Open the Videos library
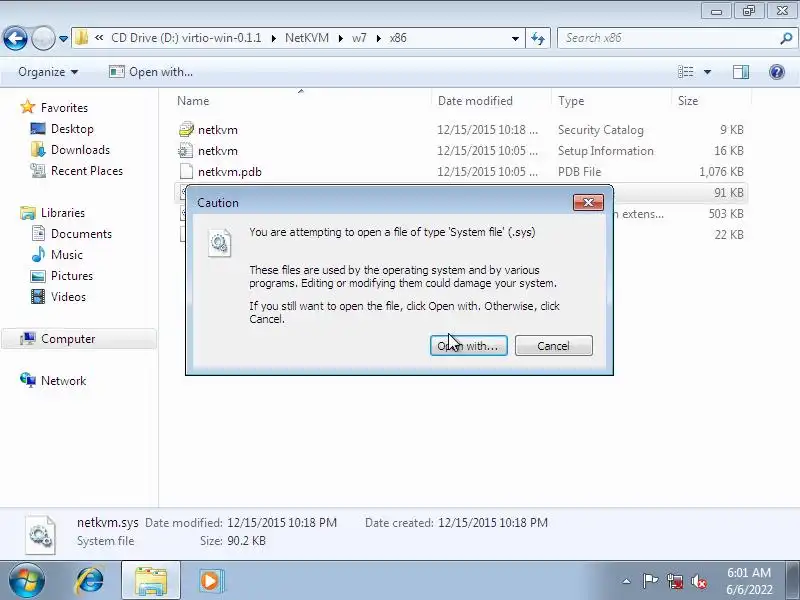This screenshot has height=600, width=800. (68, 296)
